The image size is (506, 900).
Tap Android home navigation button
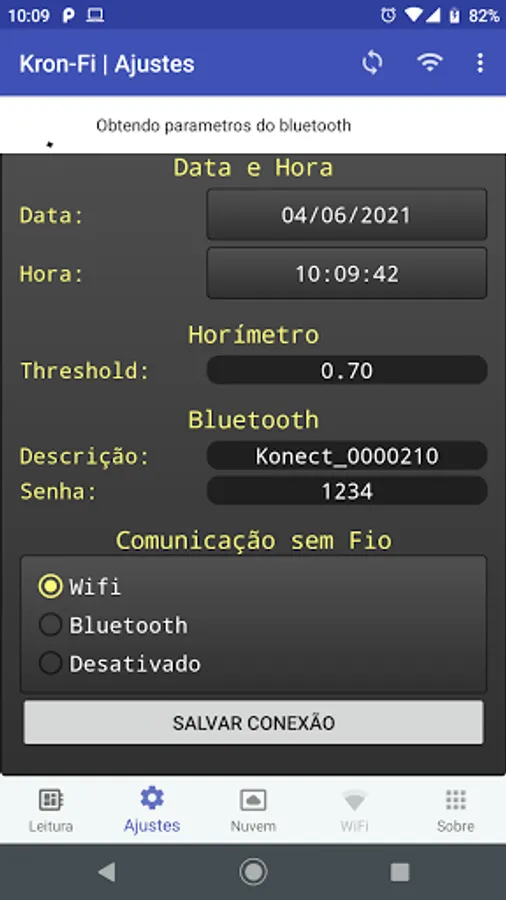click(253, 872)
